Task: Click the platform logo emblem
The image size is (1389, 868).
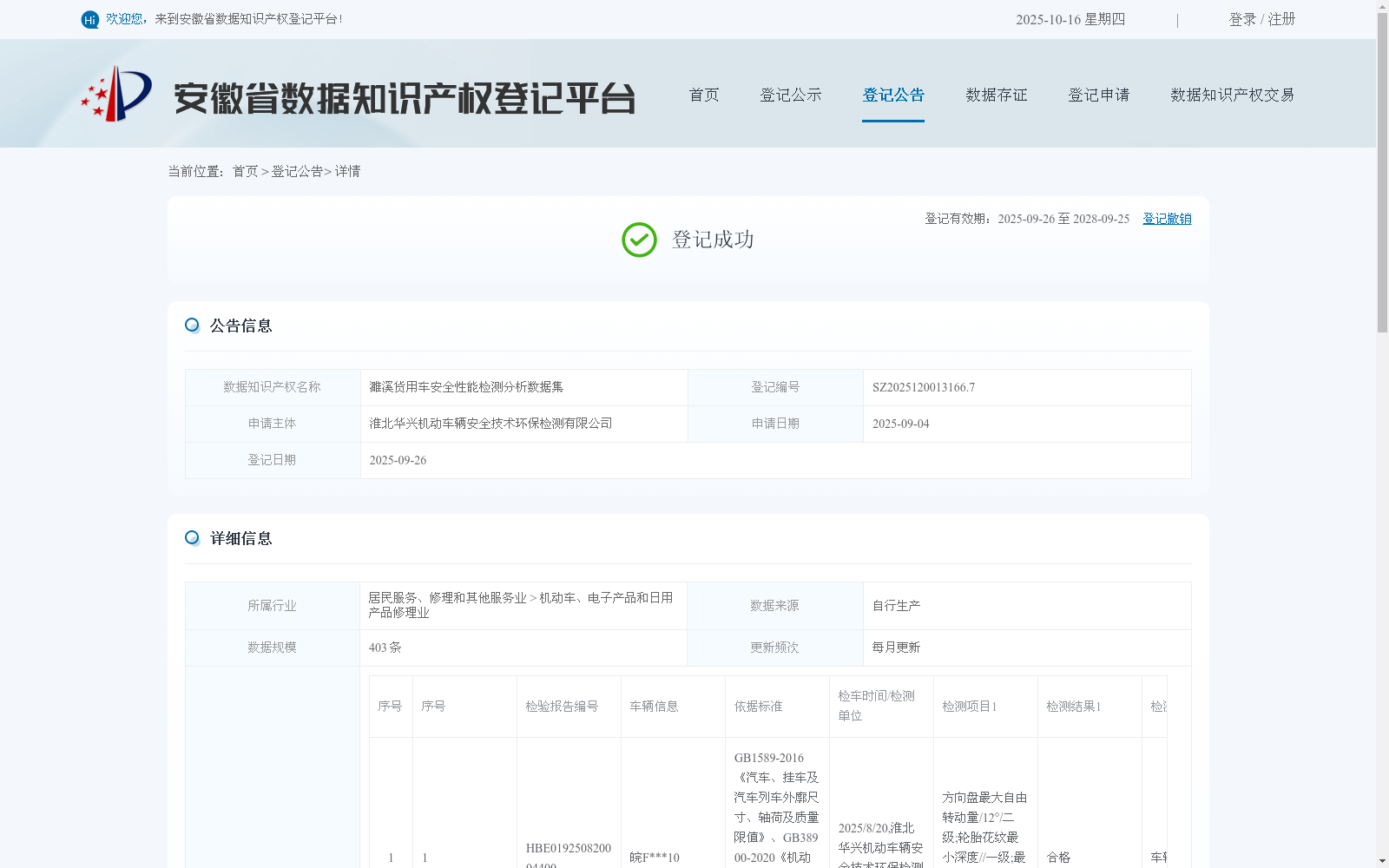Action: tap(116, 94)
